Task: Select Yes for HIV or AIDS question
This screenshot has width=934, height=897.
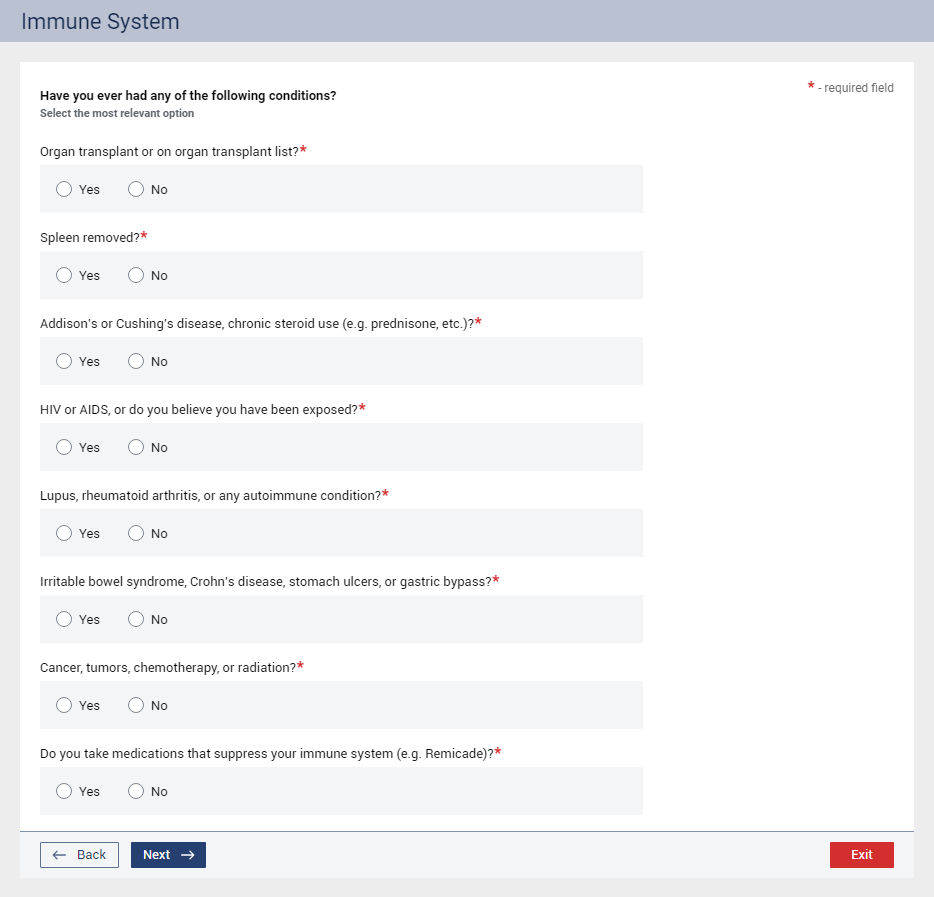Action: pyautogui.click(x=64, y=447)
